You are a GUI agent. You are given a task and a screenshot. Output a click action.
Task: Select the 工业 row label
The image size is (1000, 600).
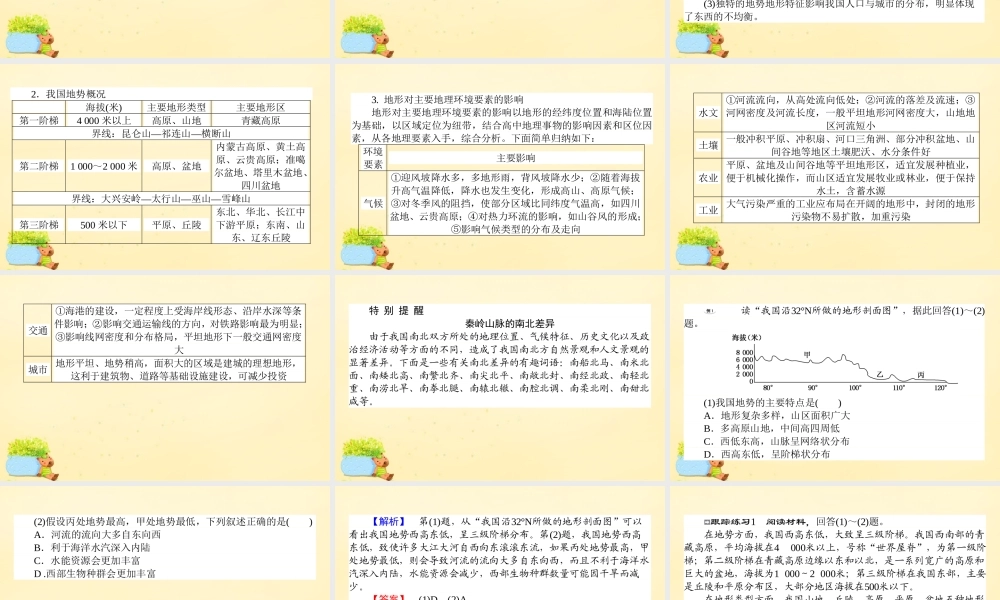(x=708, y=210)
